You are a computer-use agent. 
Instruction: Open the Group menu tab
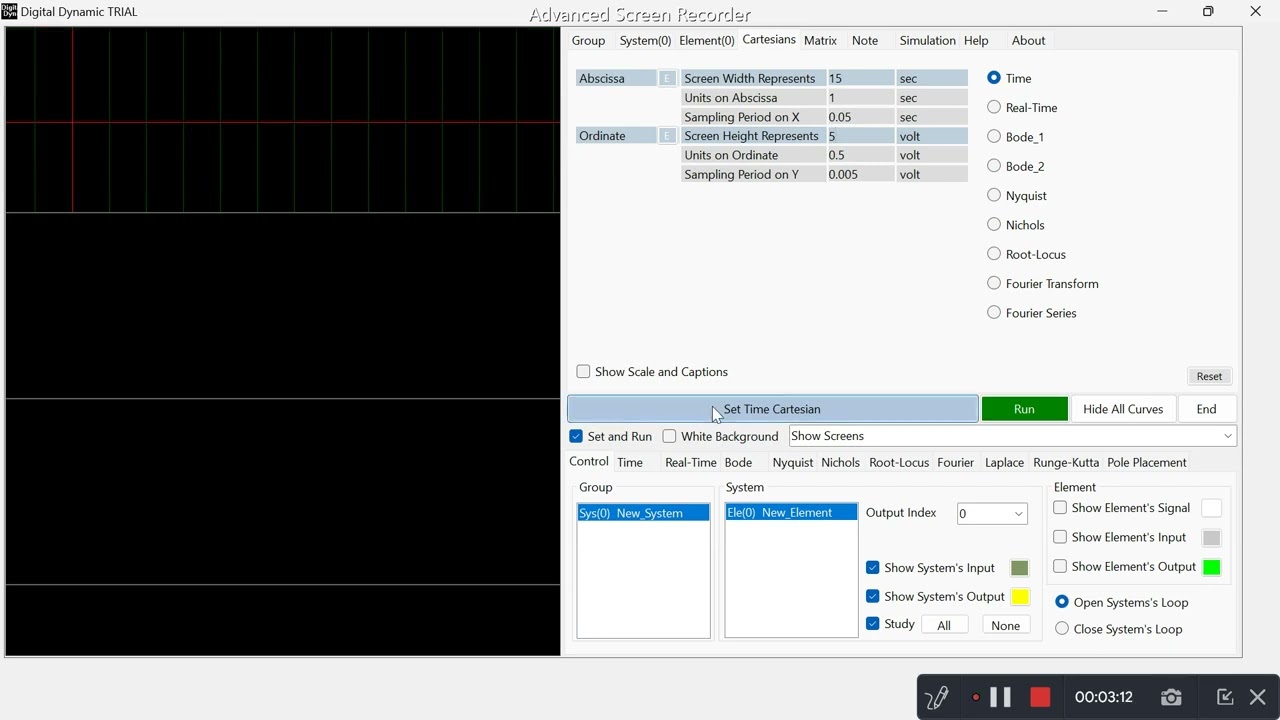click(x=588, y=40)
